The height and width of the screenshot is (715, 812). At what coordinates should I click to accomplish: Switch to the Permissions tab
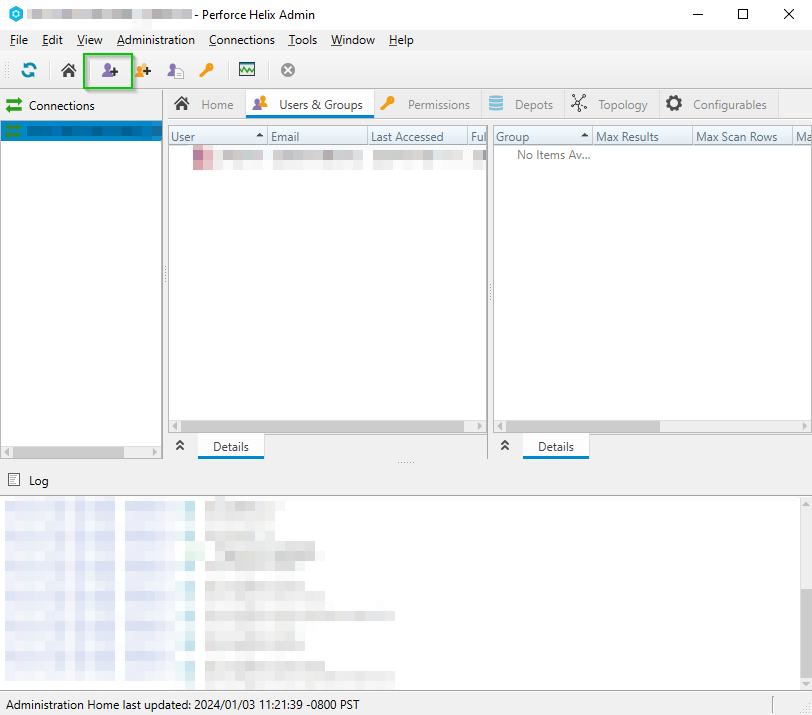tap(426, 104)
